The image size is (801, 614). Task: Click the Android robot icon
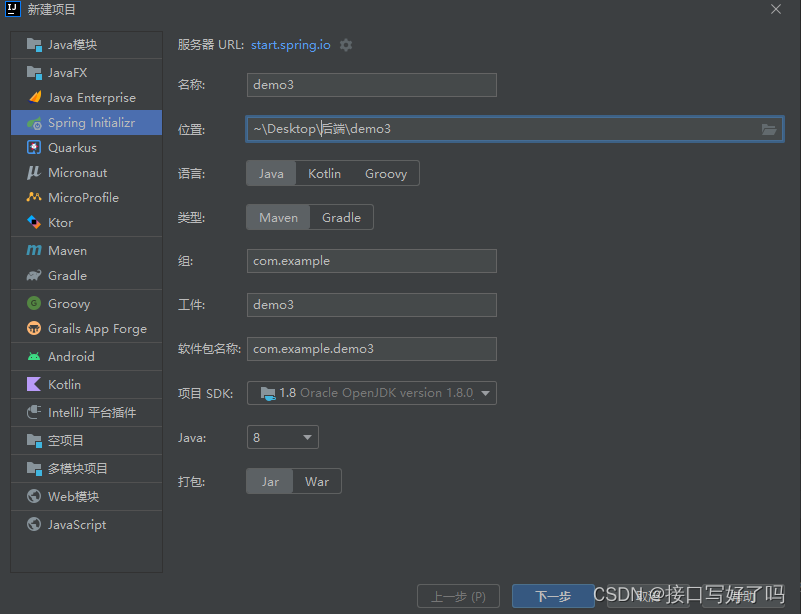pos(34,357)
